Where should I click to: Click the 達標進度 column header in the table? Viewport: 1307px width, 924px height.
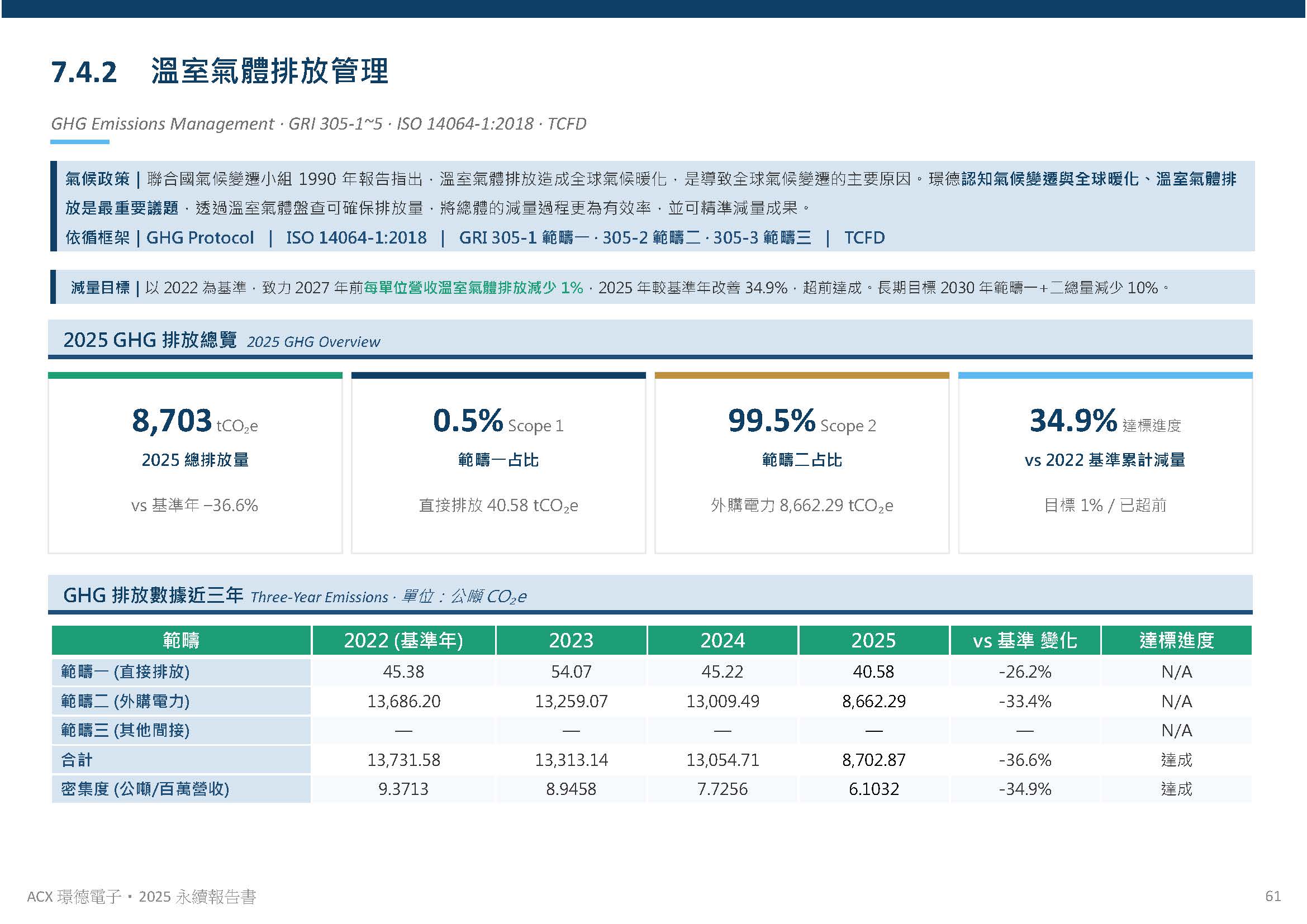tap(1177, 641)
